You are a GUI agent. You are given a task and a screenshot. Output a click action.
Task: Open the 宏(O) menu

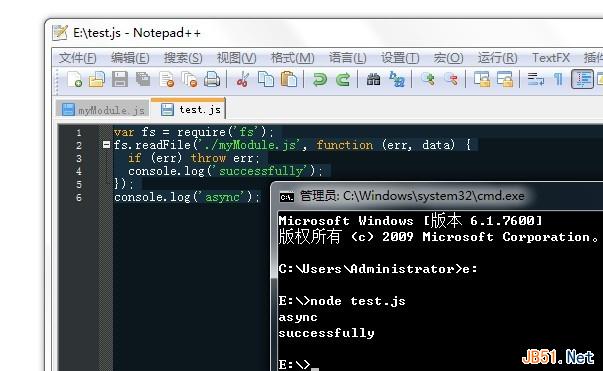[448, 58]
